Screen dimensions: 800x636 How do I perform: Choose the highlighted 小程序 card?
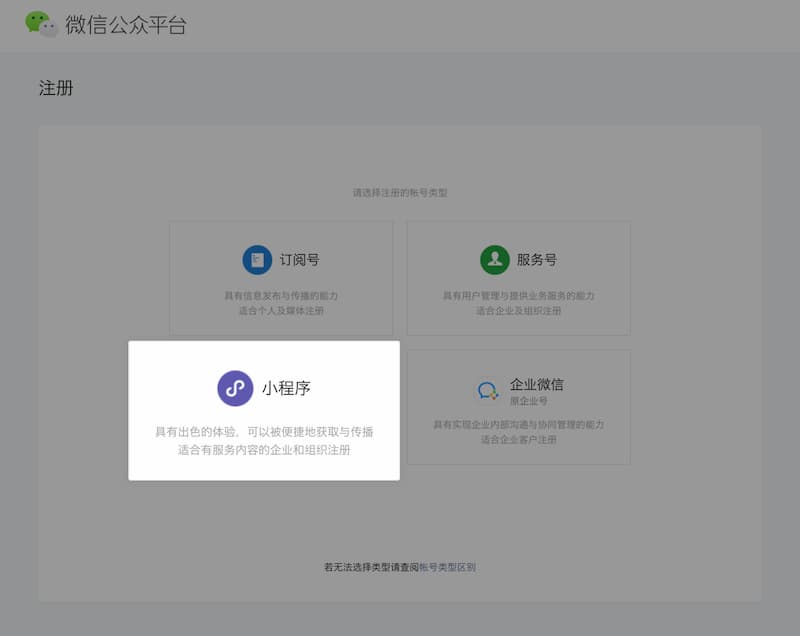tap(265, 410)
